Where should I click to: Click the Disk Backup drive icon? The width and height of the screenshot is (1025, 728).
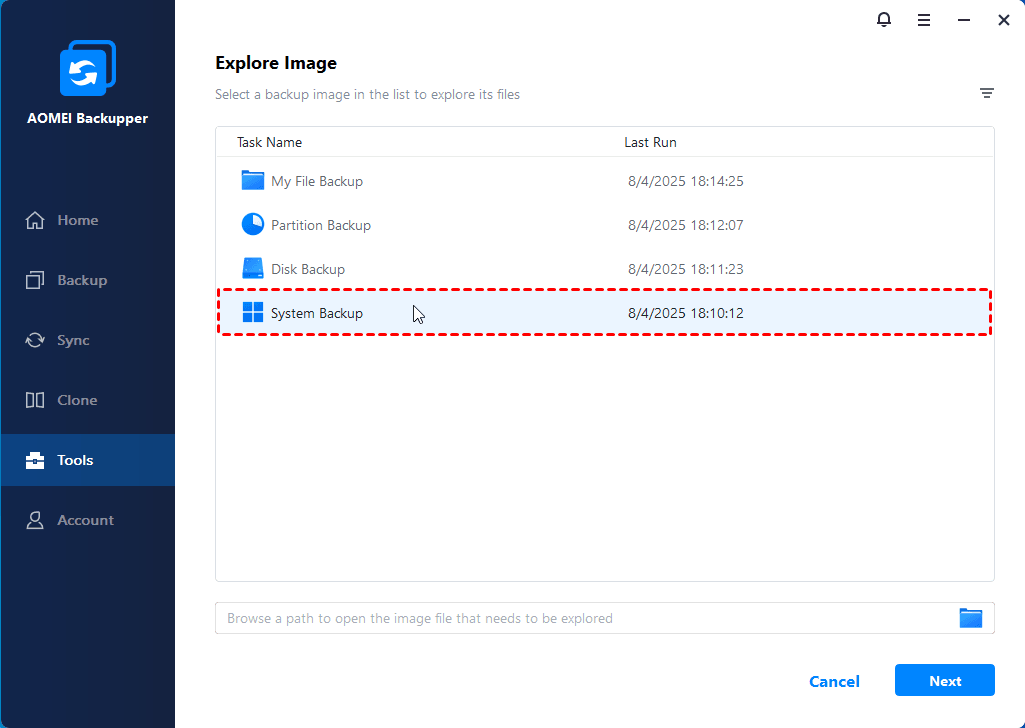coord(253,269)
